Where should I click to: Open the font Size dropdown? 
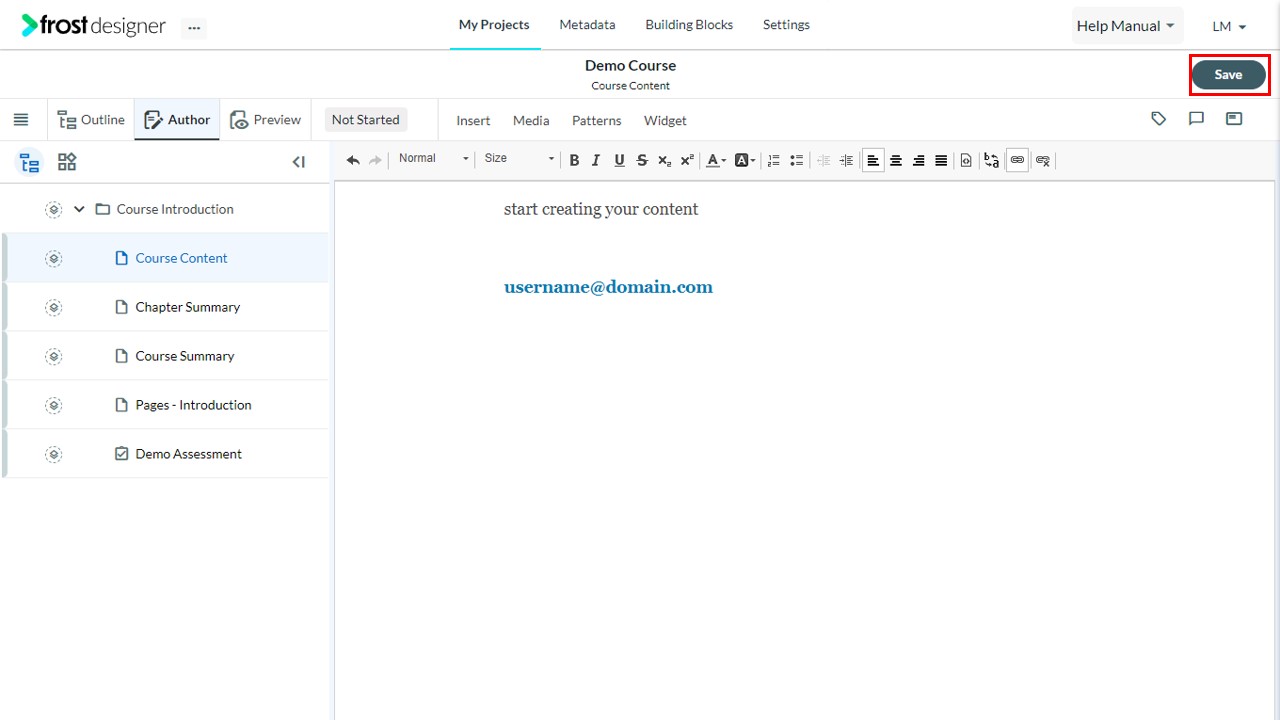(519, 159)
